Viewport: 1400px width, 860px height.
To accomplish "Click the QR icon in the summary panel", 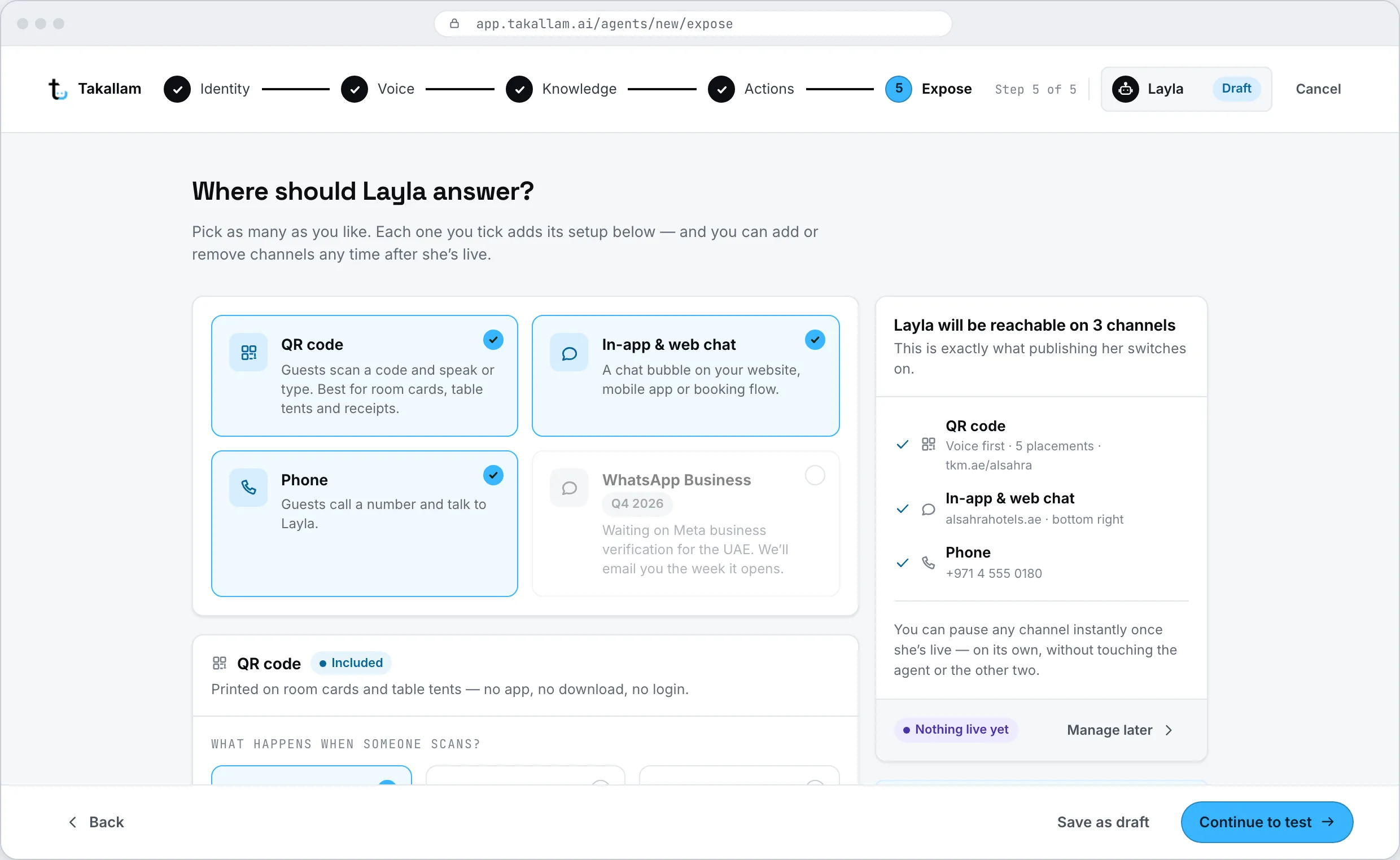I will pos(929,444).
